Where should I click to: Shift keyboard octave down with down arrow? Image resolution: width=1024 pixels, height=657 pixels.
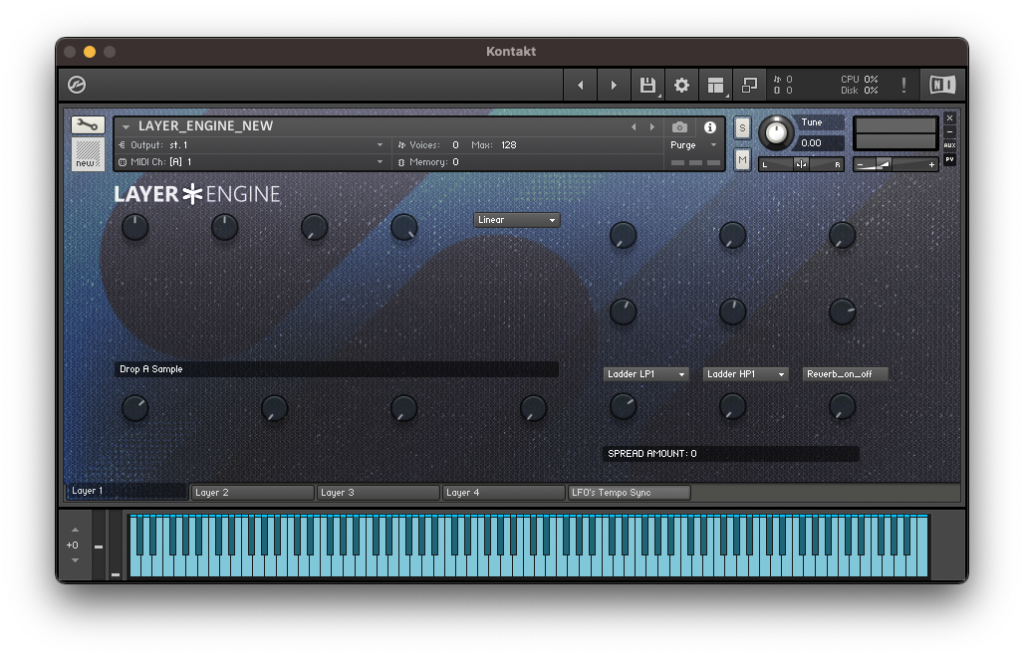pyautogui.click(x=75, y=560)
